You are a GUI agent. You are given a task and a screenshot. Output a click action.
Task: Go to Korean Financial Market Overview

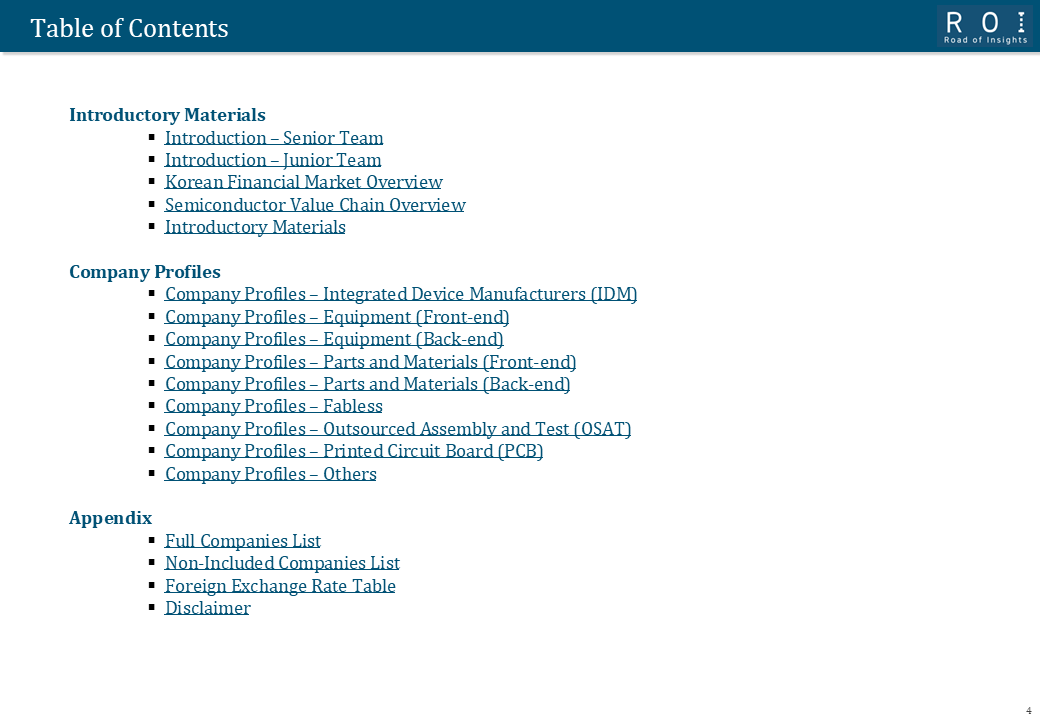[x=304, y=182]
